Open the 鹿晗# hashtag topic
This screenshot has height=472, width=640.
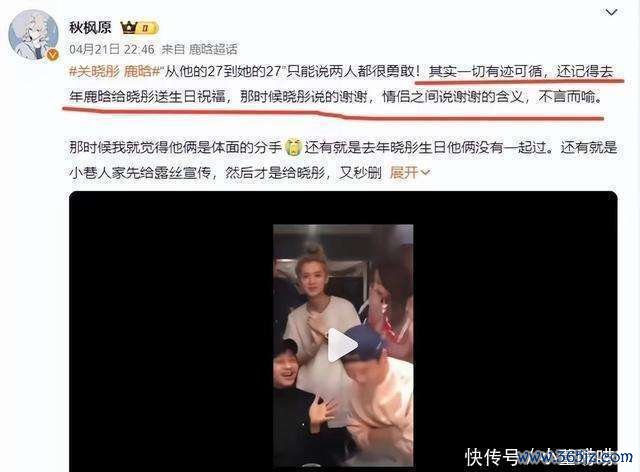[141, 72]
